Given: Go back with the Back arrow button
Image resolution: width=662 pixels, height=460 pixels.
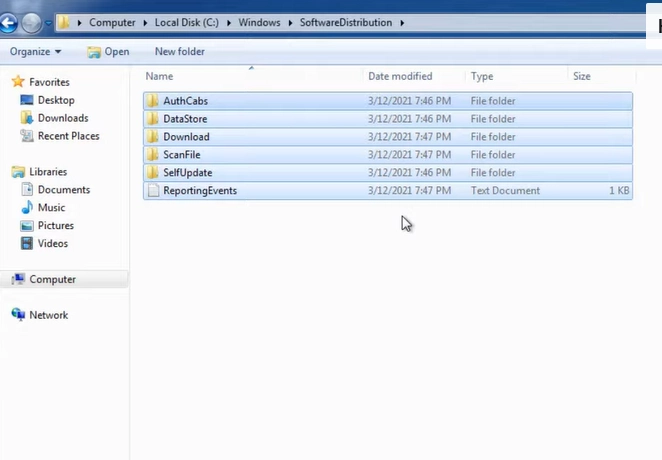Looking at the screenshot, I should pyautogui.click(x=8, y=23).
